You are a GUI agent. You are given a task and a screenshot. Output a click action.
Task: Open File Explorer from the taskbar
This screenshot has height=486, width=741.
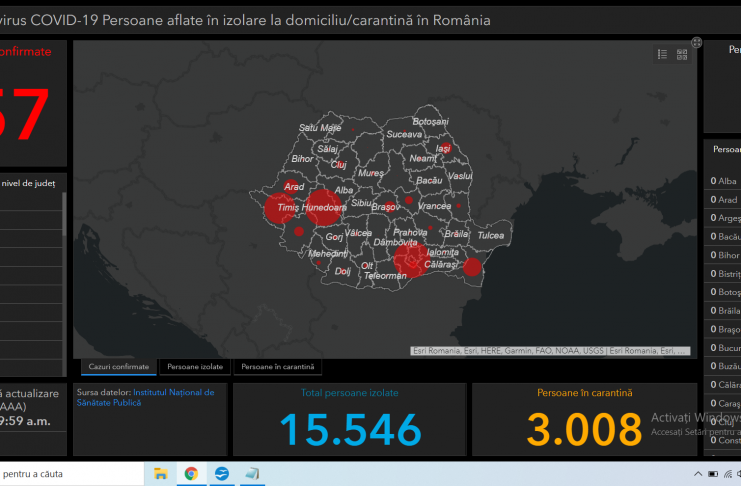tap(161, 474)
